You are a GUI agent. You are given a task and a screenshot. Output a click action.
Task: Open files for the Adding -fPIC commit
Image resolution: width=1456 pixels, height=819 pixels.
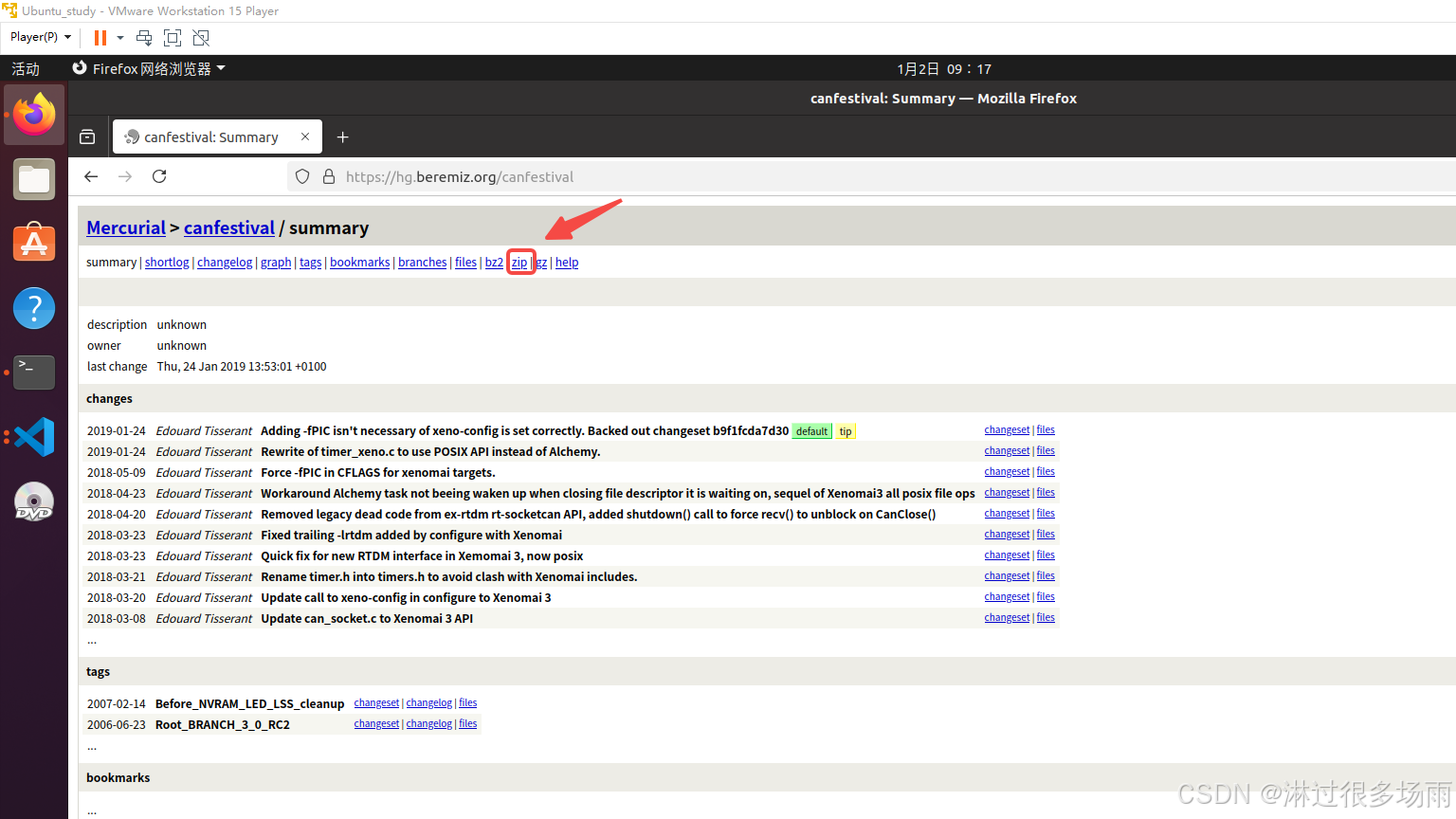[1046, 430]
